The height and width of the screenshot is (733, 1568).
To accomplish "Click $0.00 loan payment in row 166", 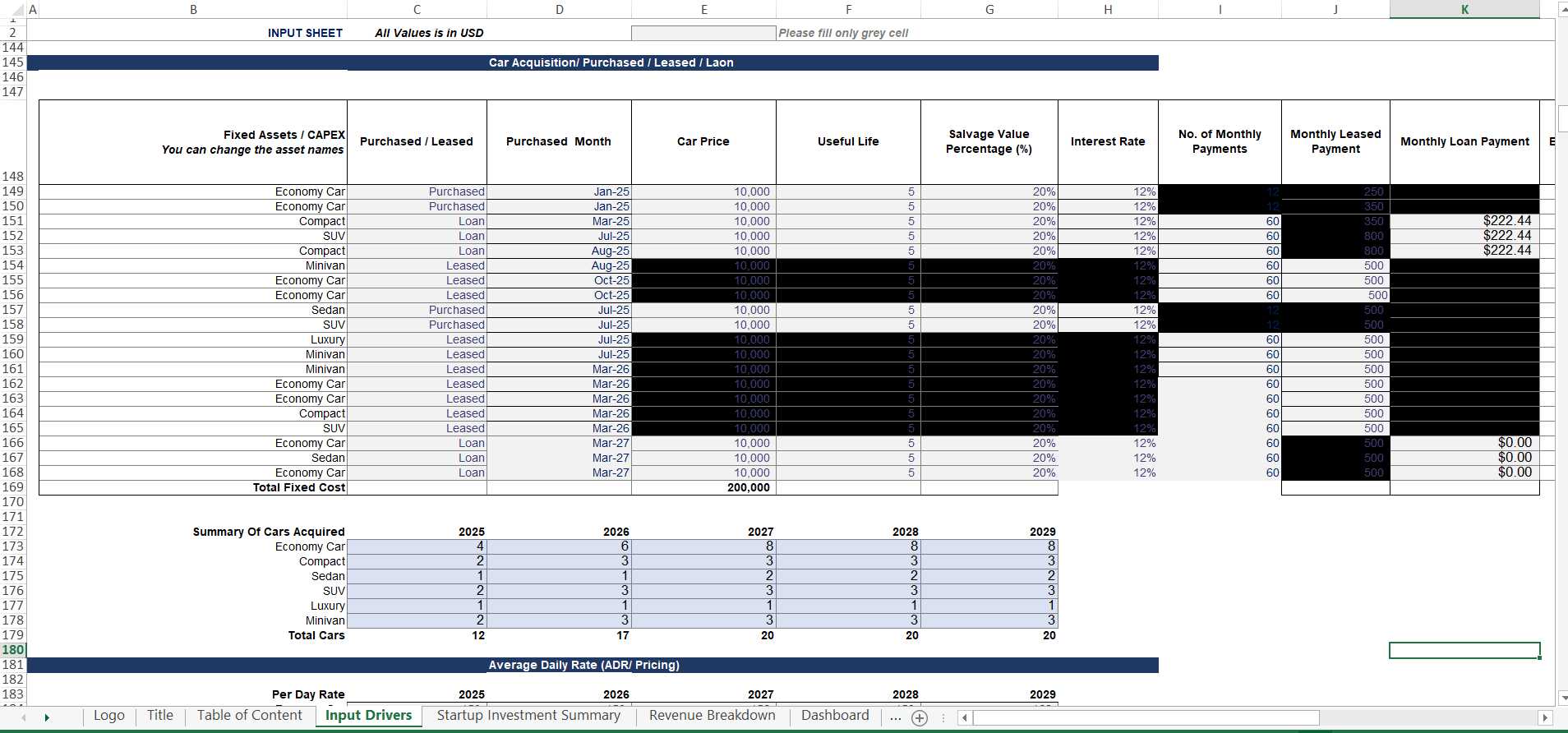I will point(1464,443).
